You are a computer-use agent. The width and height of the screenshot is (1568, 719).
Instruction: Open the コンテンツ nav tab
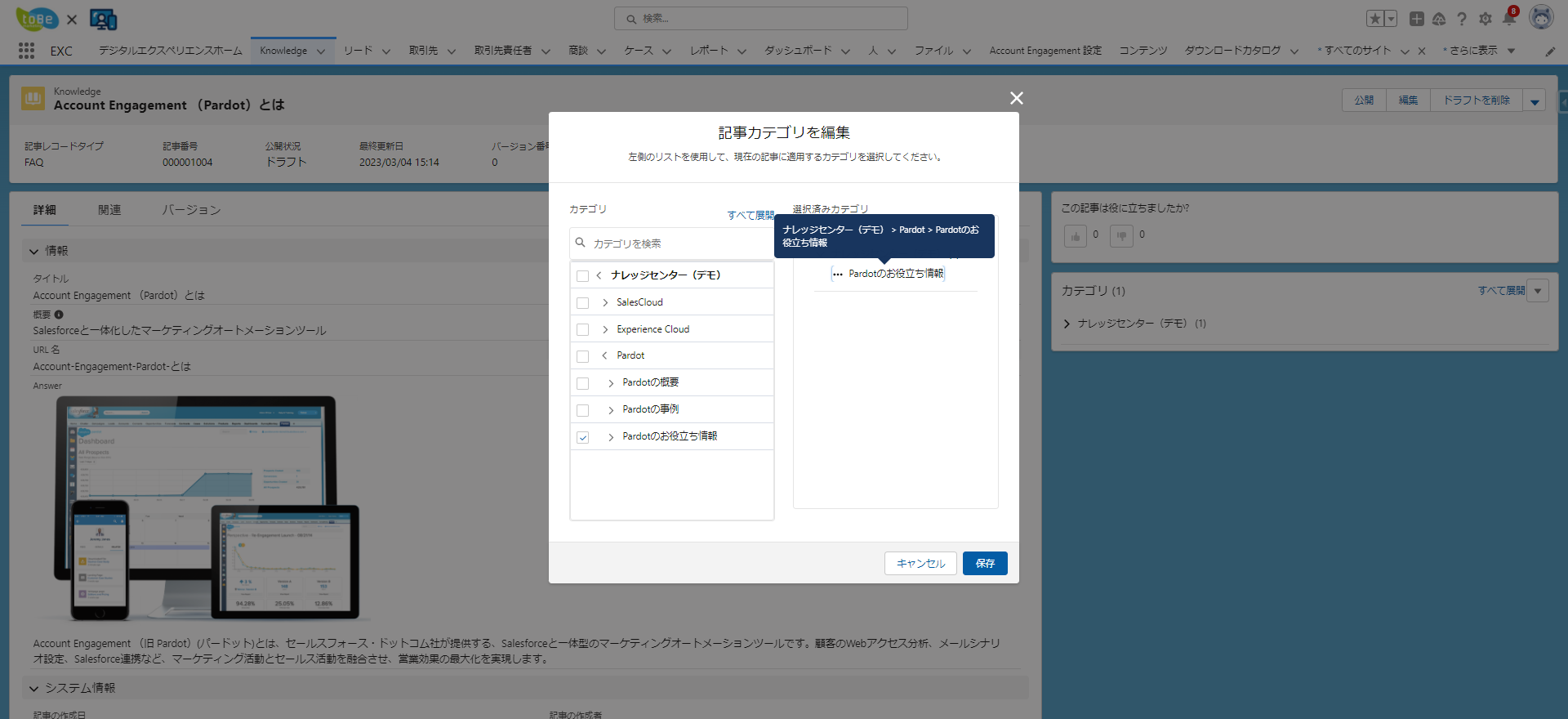pos(1143,51)
